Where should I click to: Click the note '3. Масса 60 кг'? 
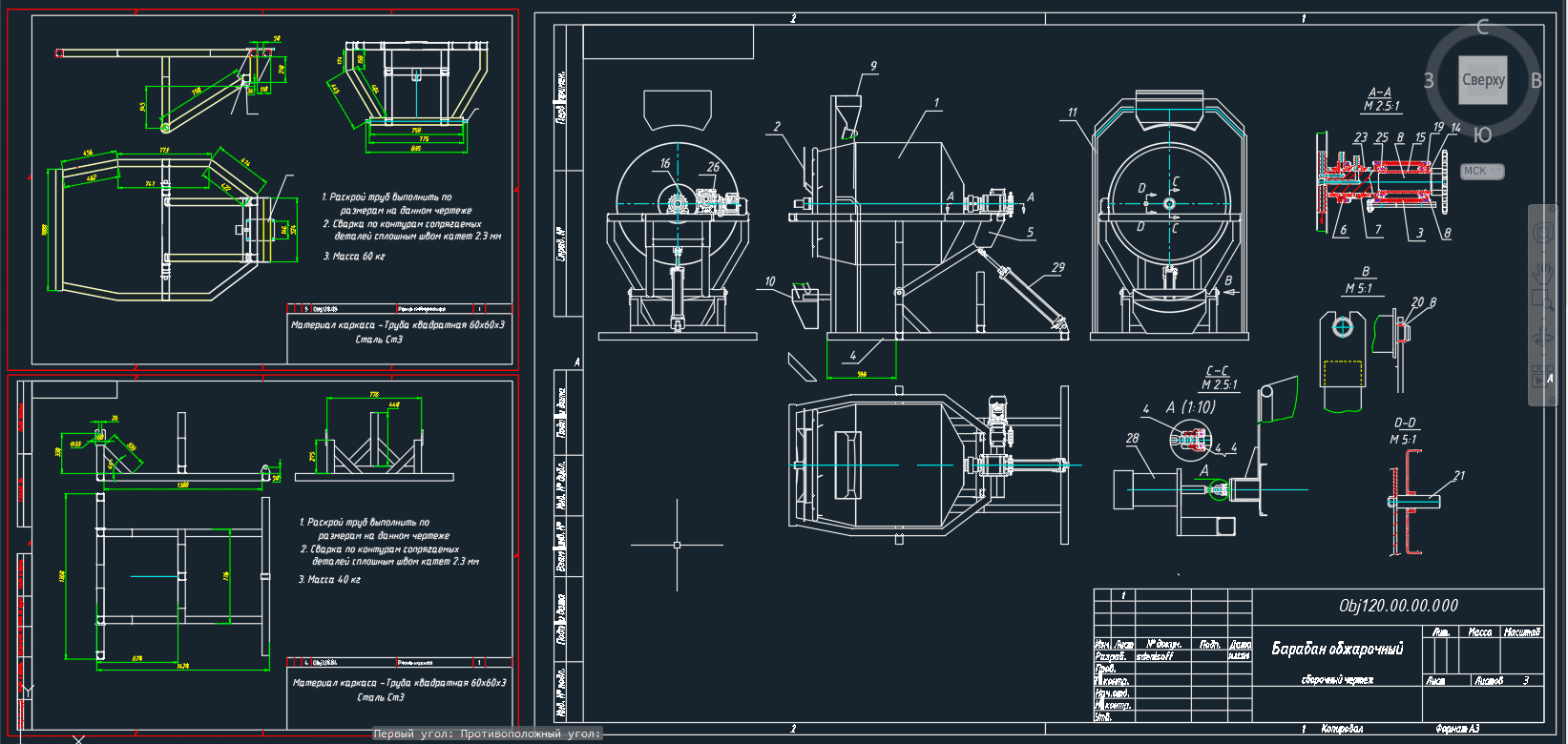click(x=354, y=256)
